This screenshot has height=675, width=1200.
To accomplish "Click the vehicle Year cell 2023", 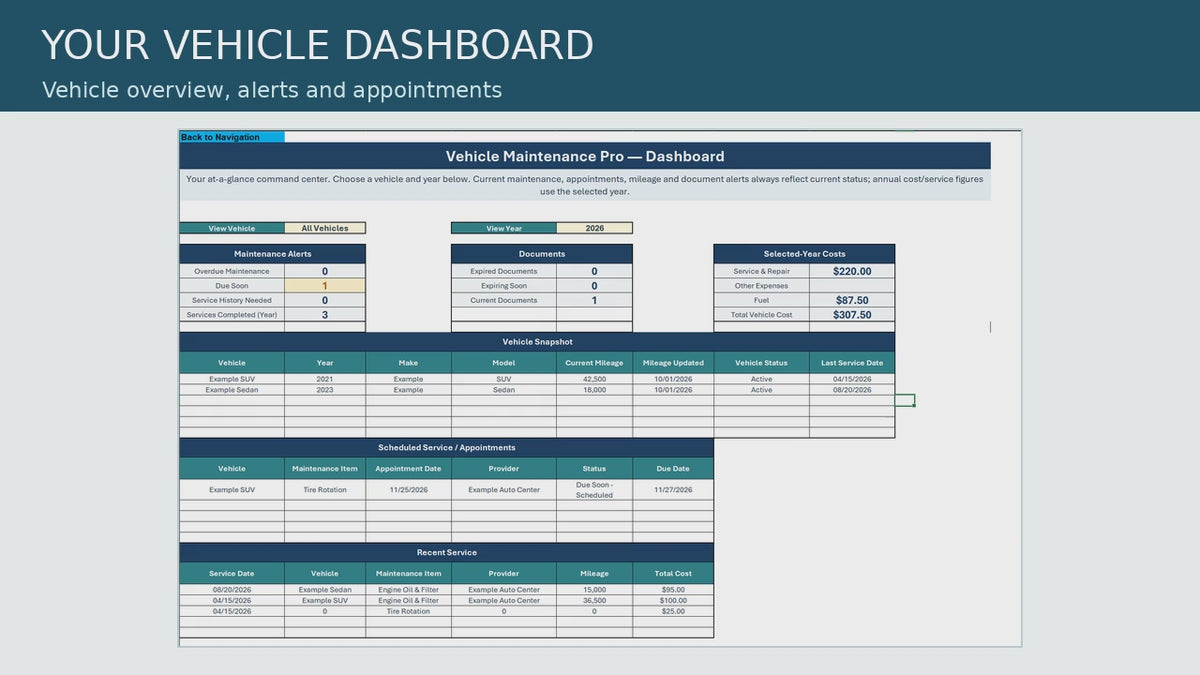I will (325, 390).
